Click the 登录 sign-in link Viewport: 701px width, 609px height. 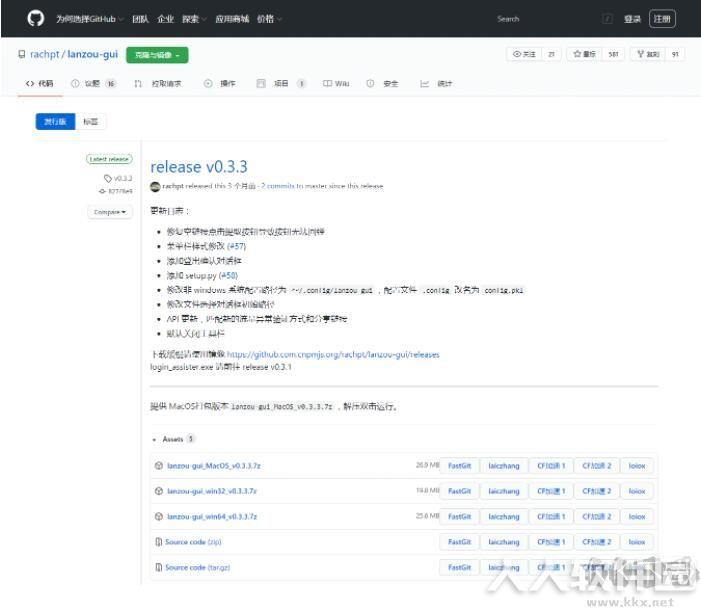pyautogui.click(x=632, y=19)
